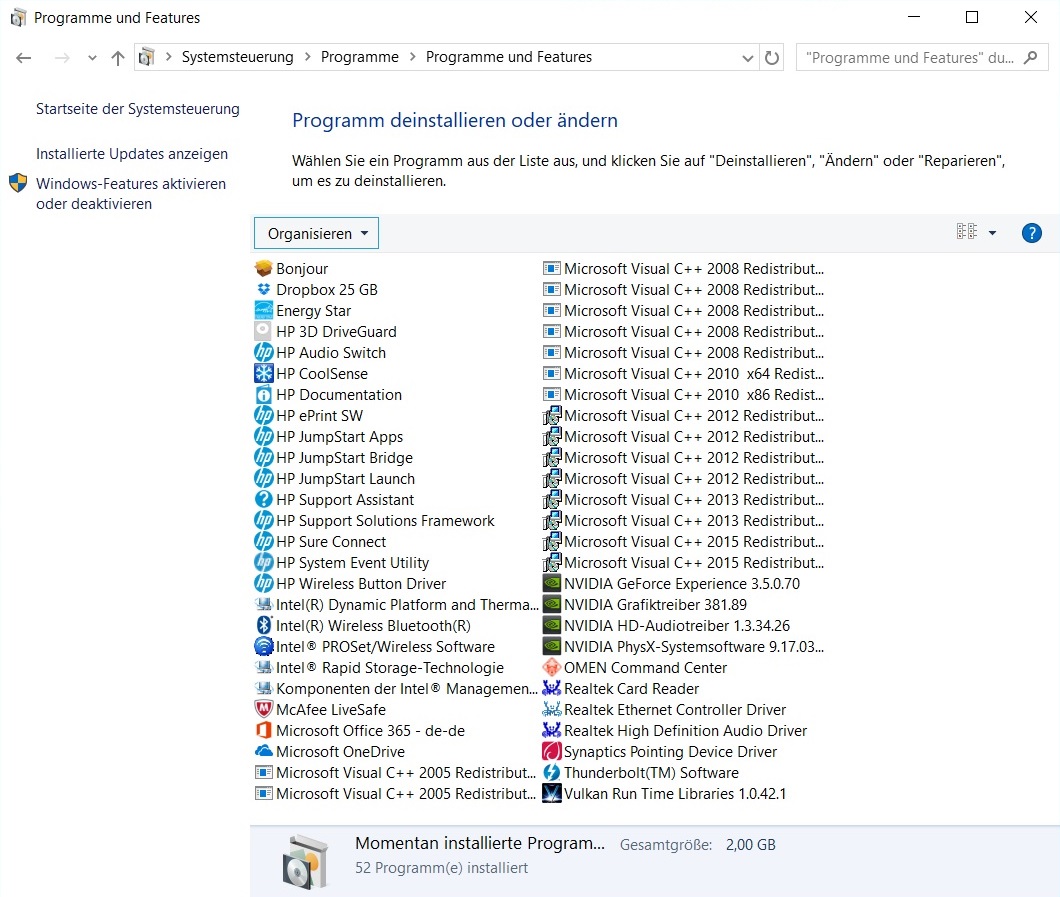Click the view layout icon in toolbar

967,232
